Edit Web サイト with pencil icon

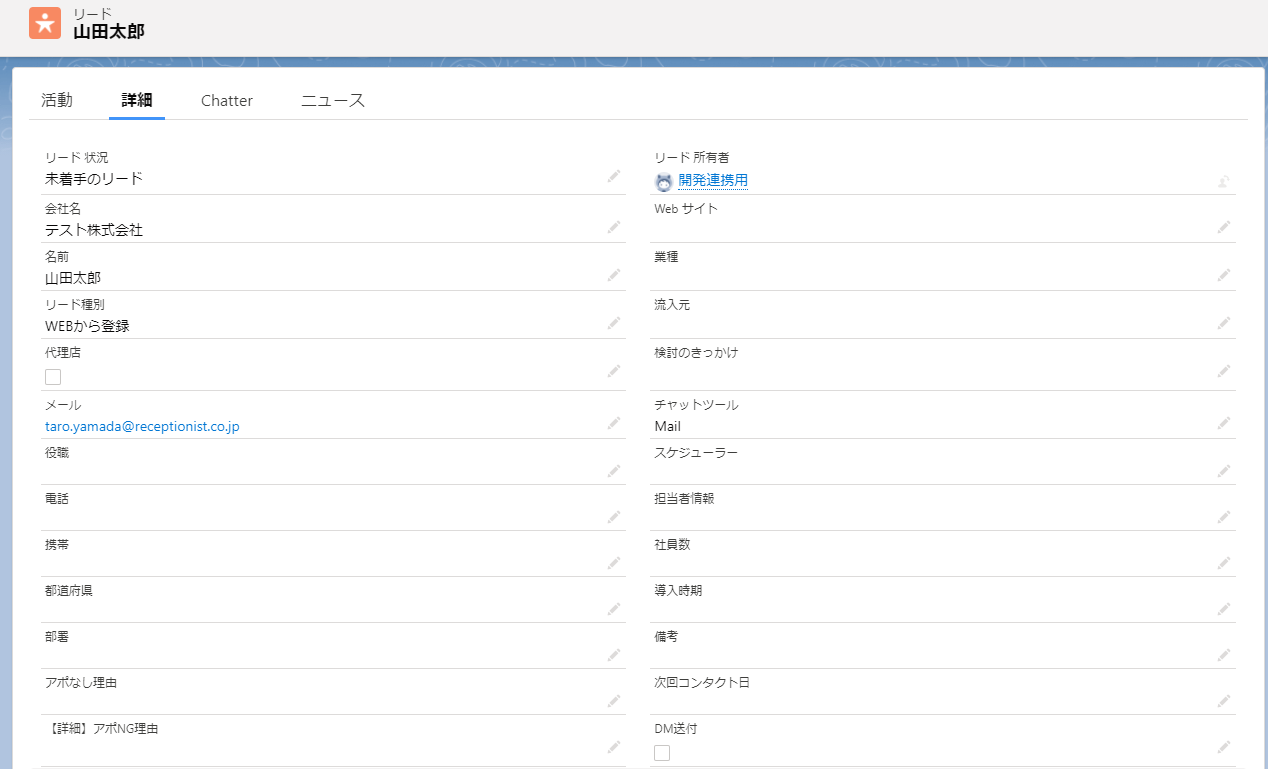click(1223, 228)
